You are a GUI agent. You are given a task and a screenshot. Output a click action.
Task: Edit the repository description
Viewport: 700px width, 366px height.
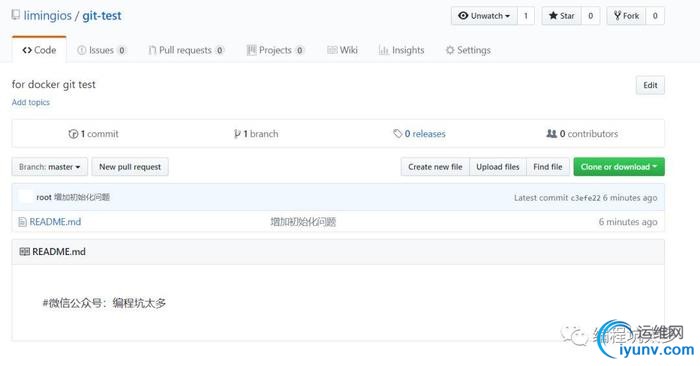(650, 85)
